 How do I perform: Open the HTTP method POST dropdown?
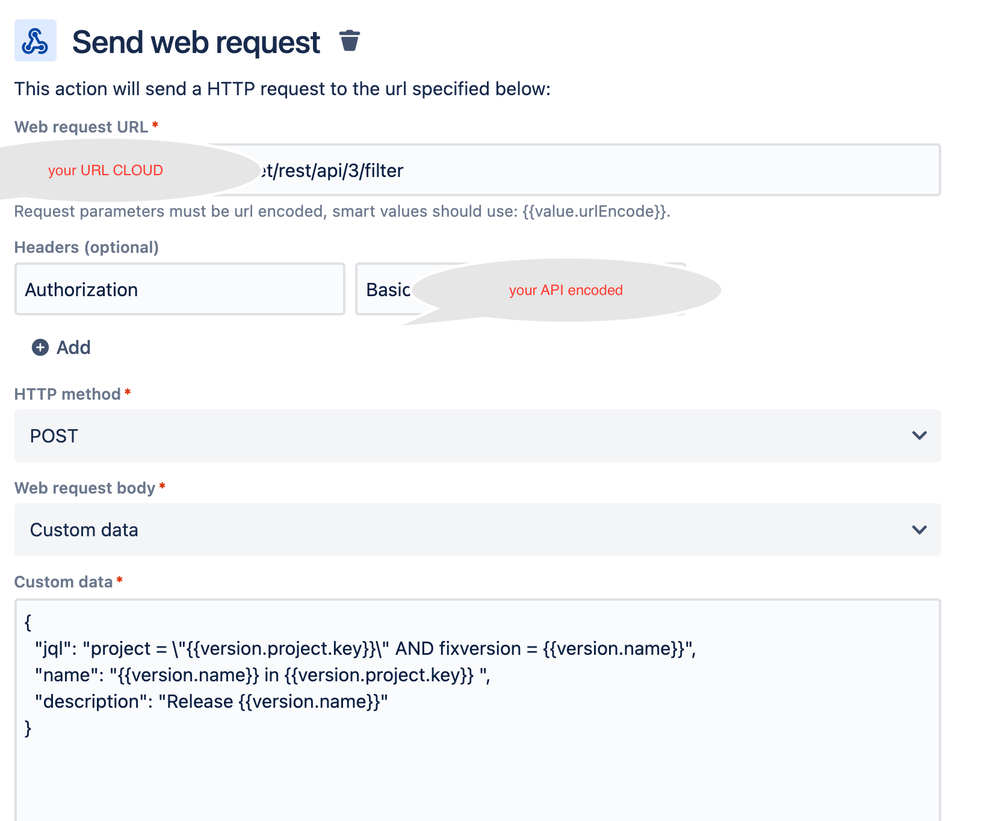pos(477,436)
